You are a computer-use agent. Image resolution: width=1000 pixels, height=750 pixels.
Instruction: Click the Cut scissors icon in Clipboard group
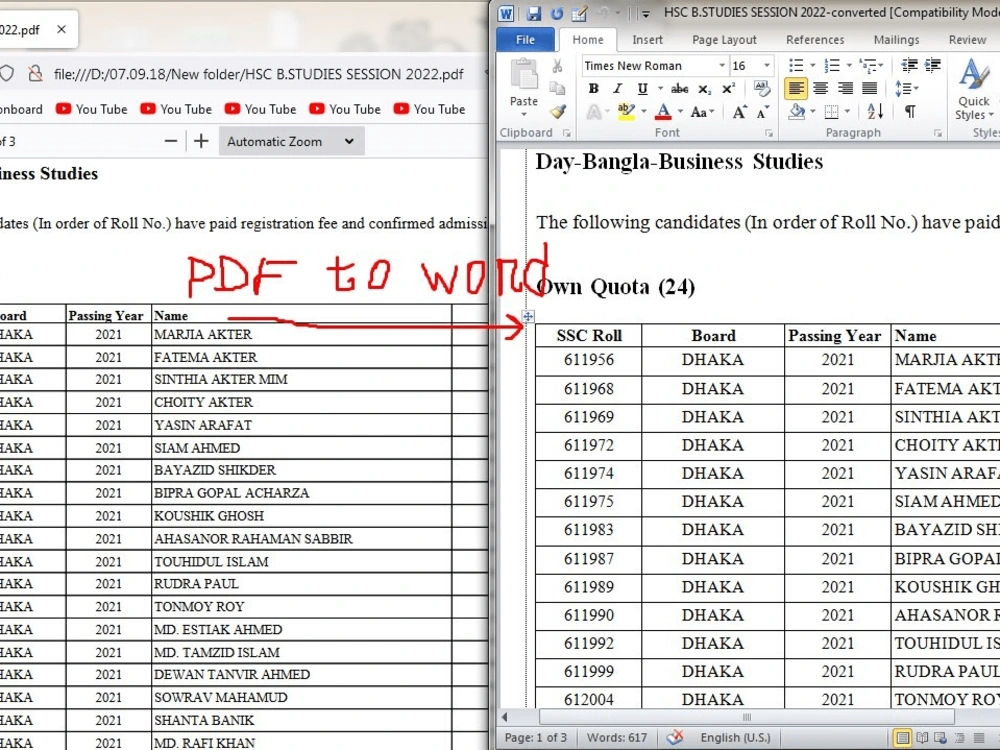(557, 66)
